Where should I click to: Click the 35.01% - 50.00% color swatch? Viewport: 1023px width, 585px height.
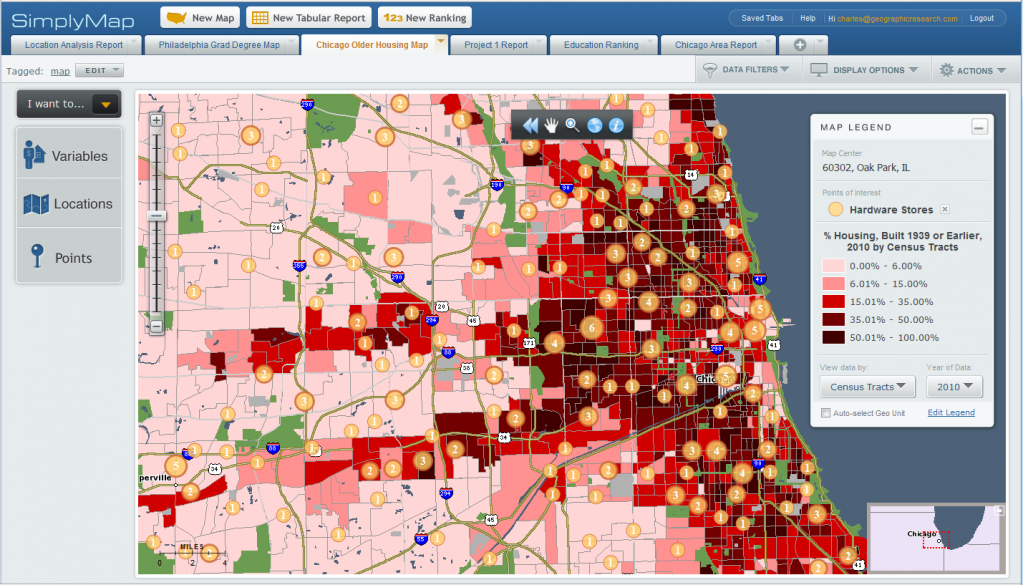[x=833, y=320]
